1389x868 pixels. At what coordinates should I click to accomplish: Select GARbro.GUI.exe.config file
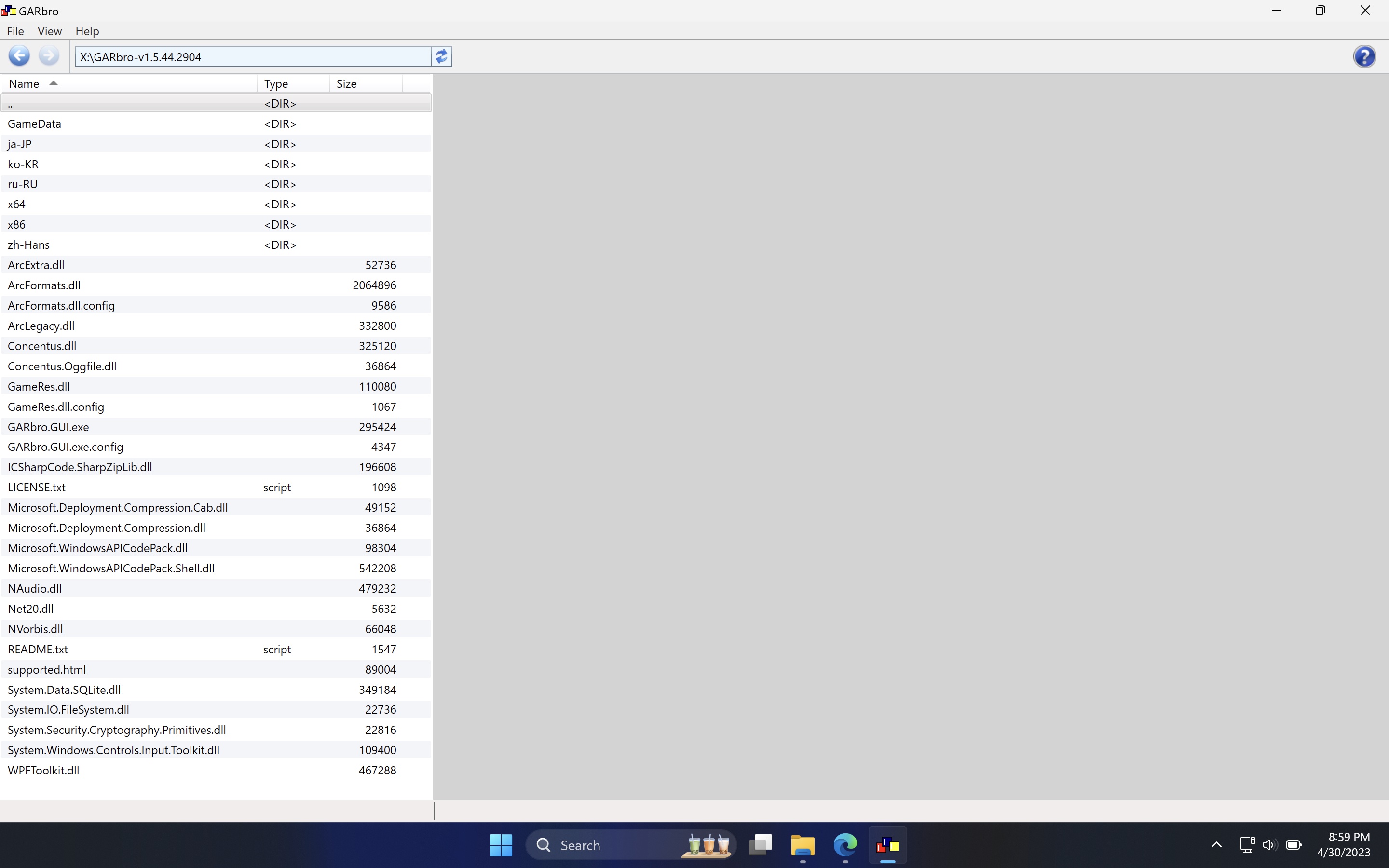(x=216, y=447)
